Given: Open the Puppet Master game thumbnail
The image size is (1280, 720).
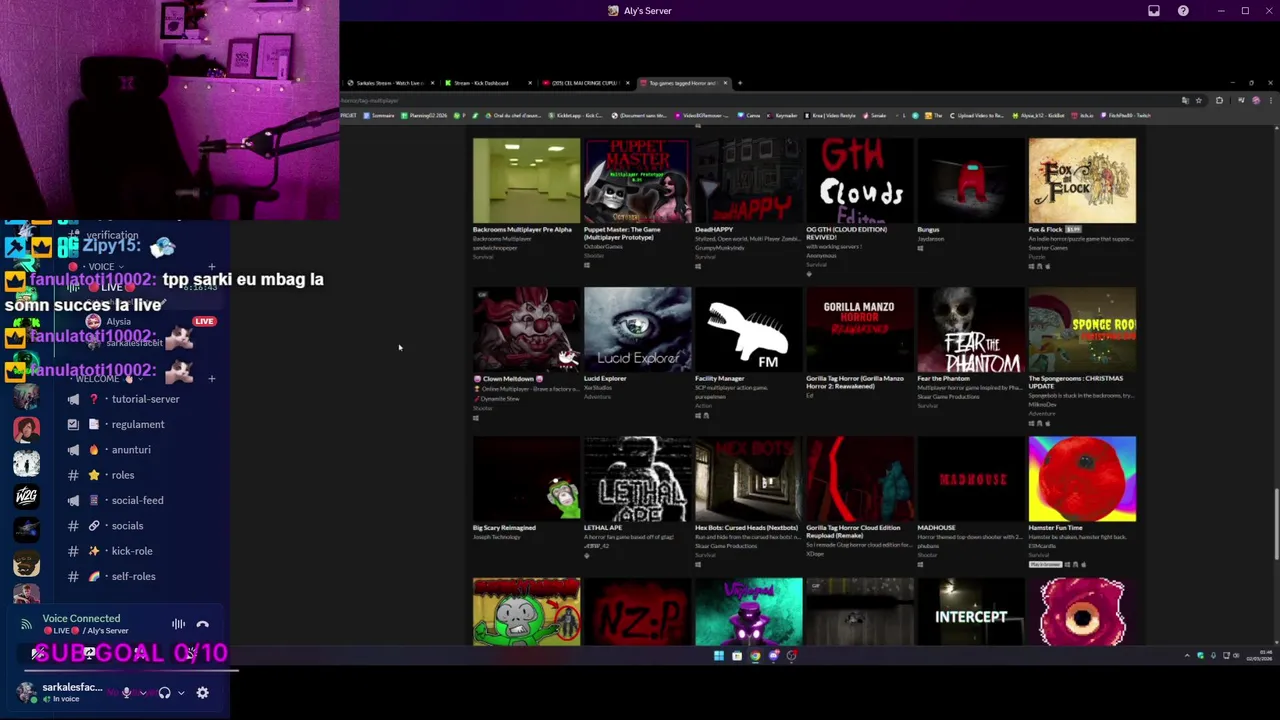Looking at the screenshot, I should (637, 180).
